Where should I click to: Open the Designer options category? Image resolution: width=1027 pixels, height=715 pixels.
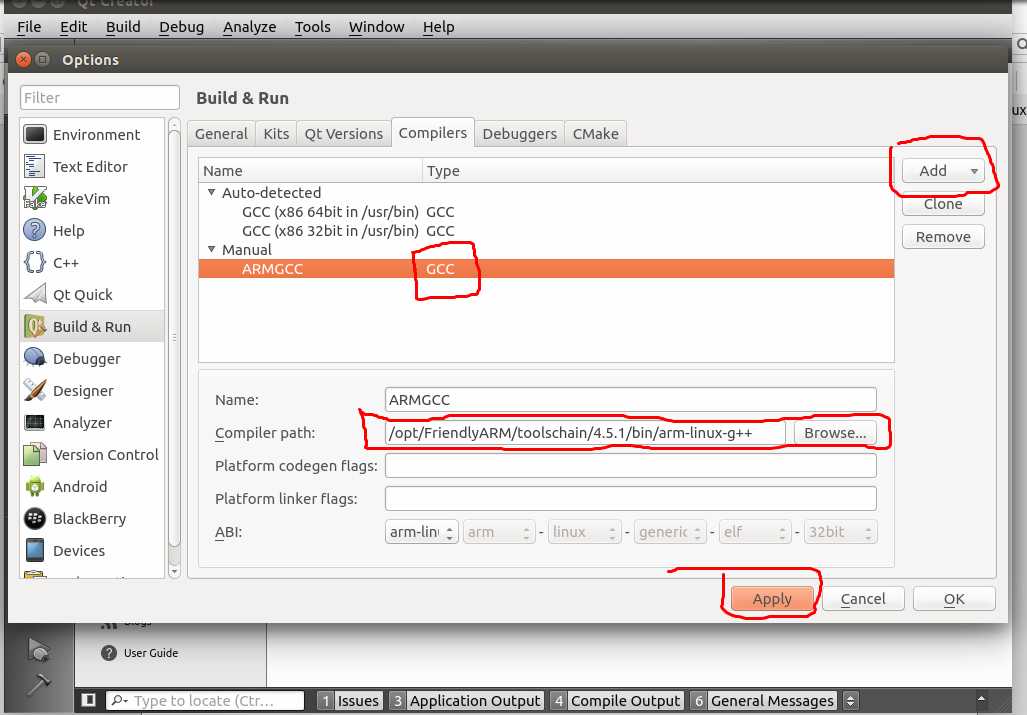[92, 390]
